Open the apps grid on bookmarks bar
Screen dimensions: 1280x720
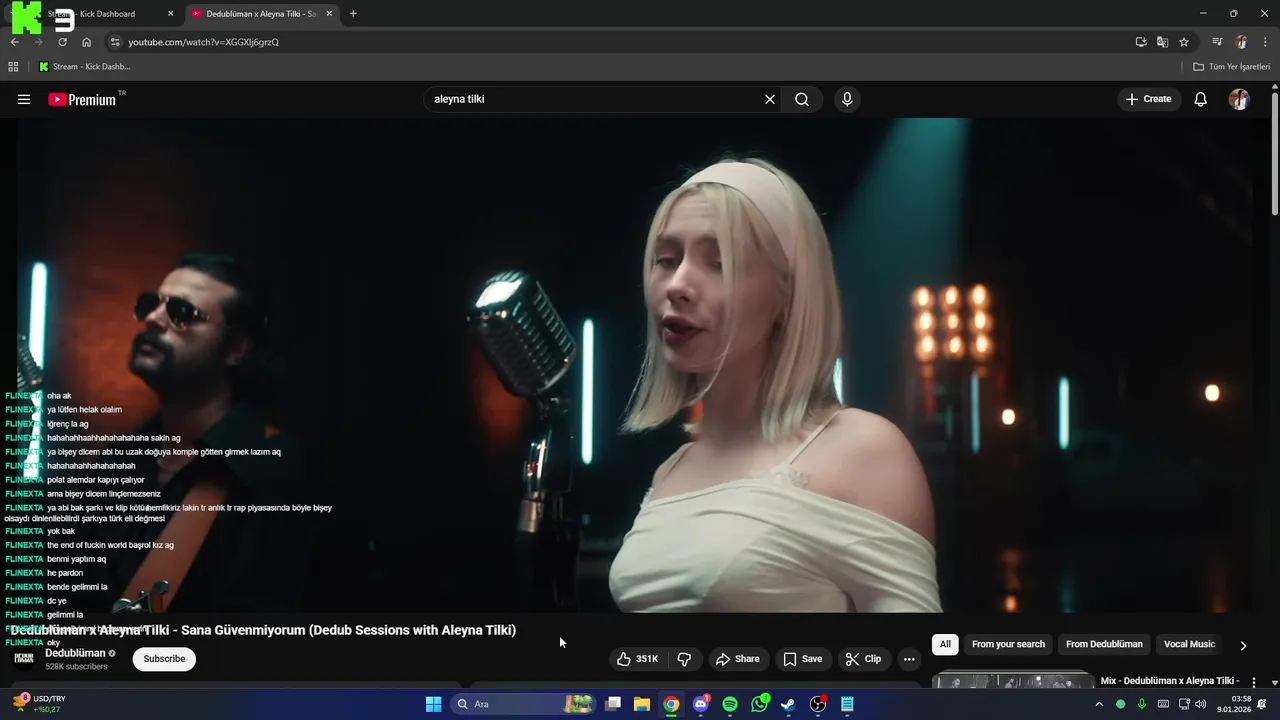tap(13, 67)
